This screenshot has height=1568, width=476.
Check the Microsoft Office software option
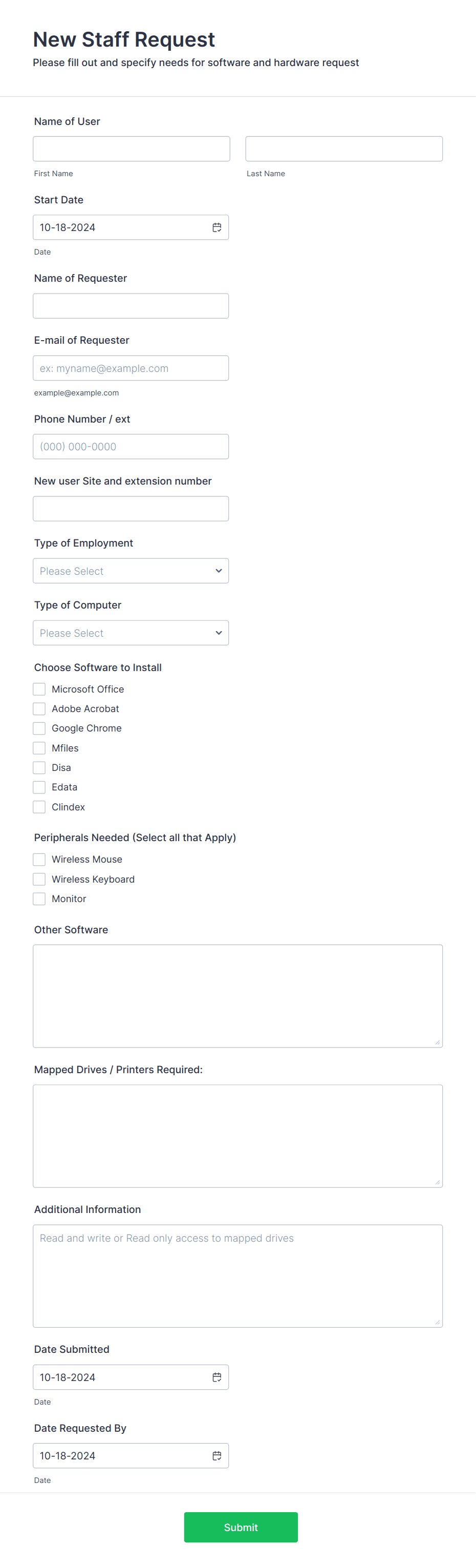[39, 688]
